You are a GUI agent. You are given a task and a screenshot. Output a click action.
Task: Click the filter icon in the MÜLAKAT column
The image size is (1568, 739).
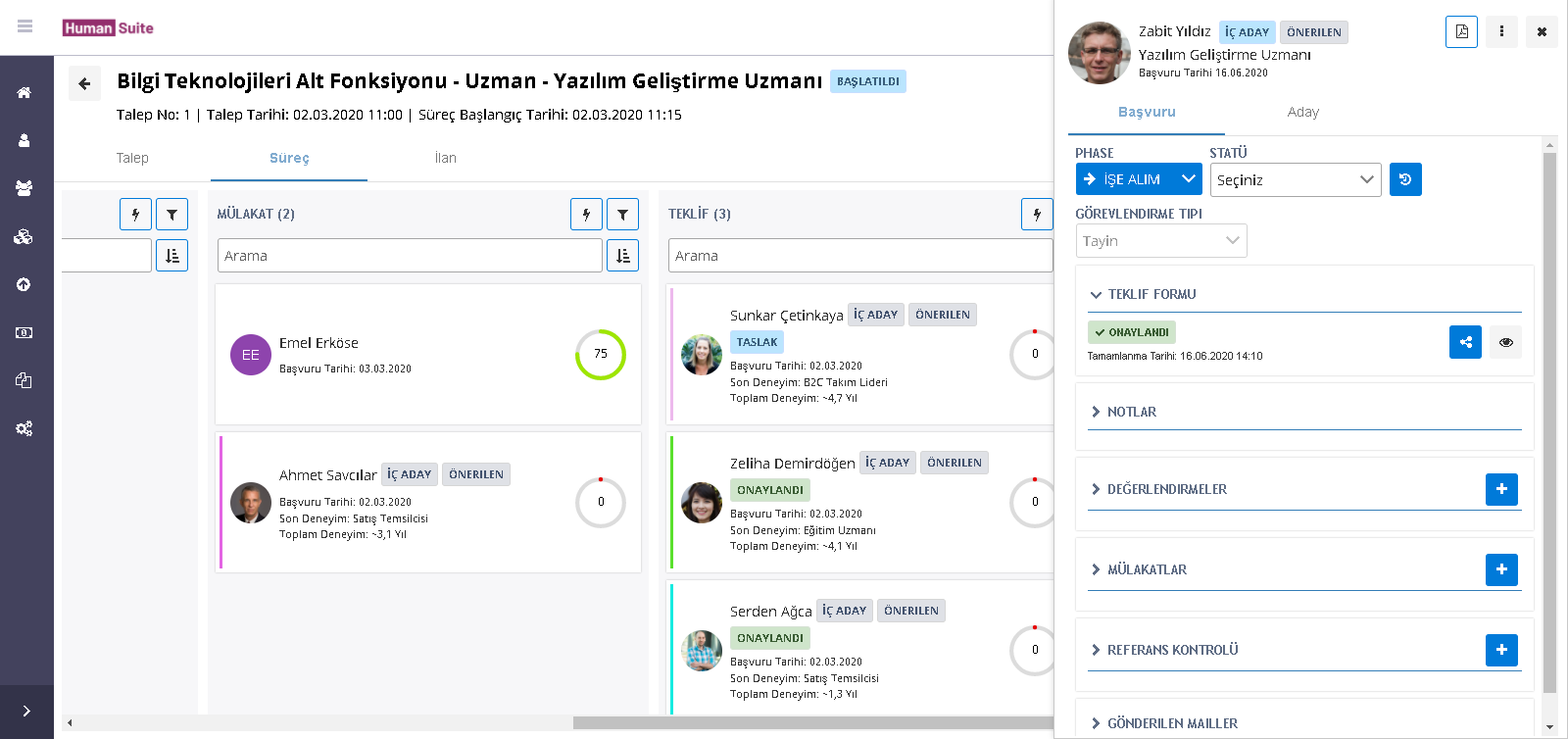(x=622, y=214)
